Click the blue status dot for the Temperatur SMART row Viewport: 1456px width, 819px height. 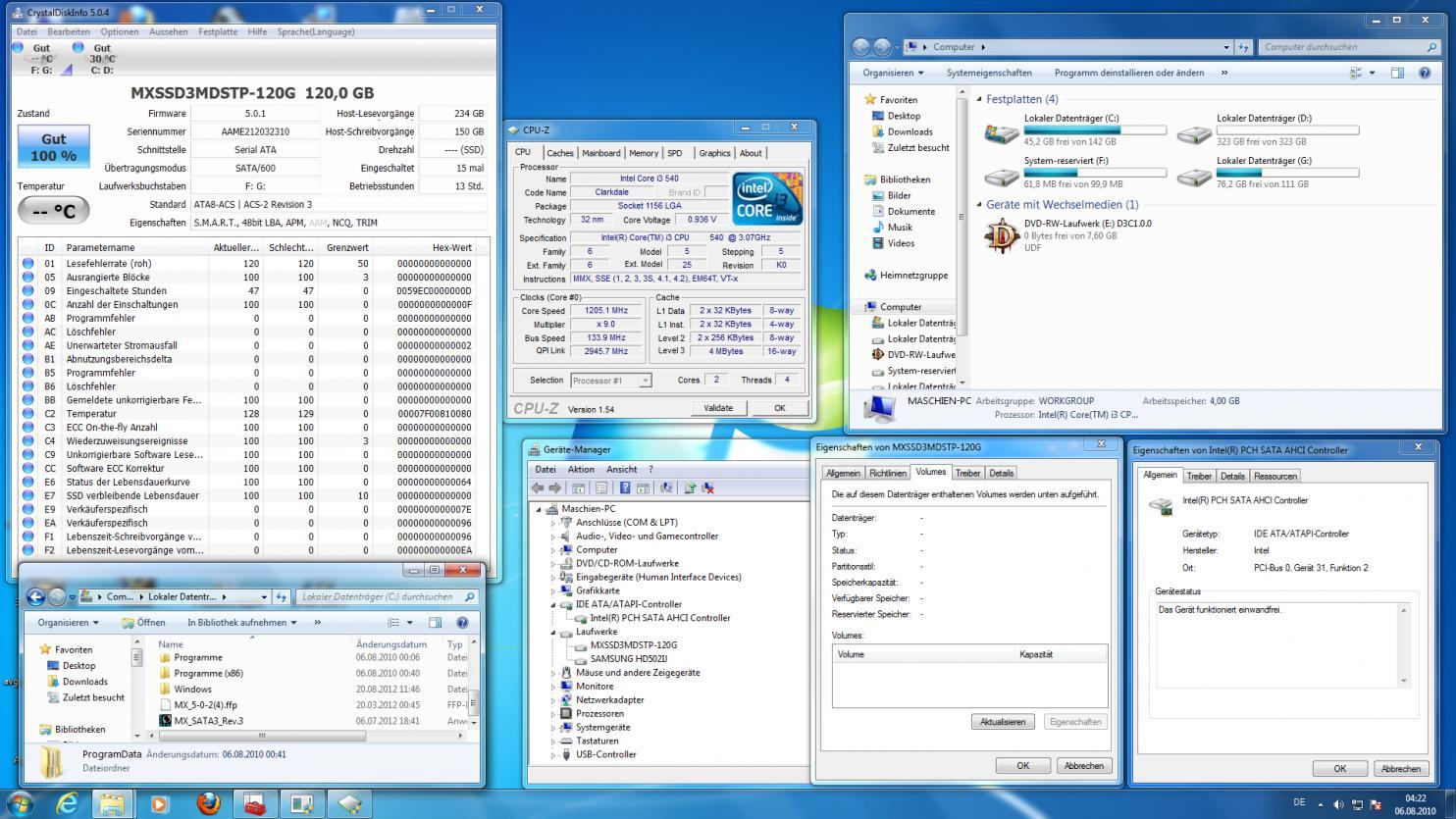27,414
